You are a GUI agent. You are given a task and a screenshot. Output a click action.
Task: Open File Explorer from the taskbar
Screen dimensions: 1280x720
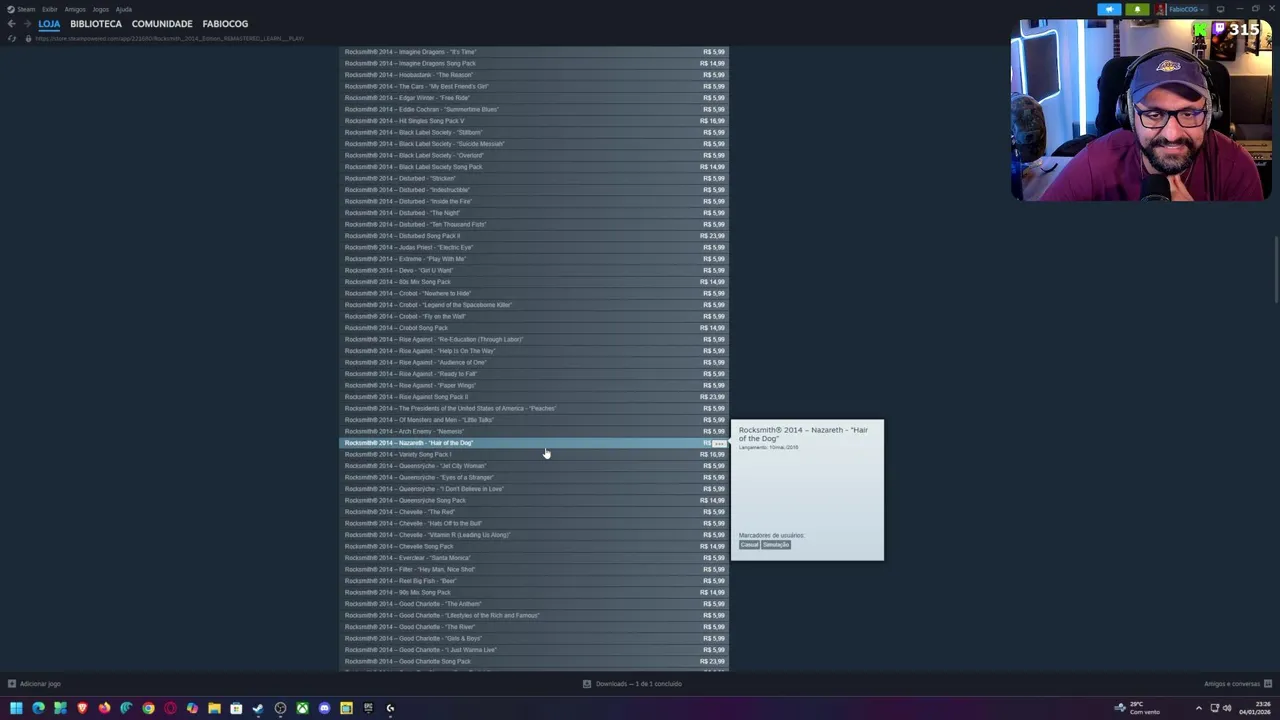click(x=214, y=708)
